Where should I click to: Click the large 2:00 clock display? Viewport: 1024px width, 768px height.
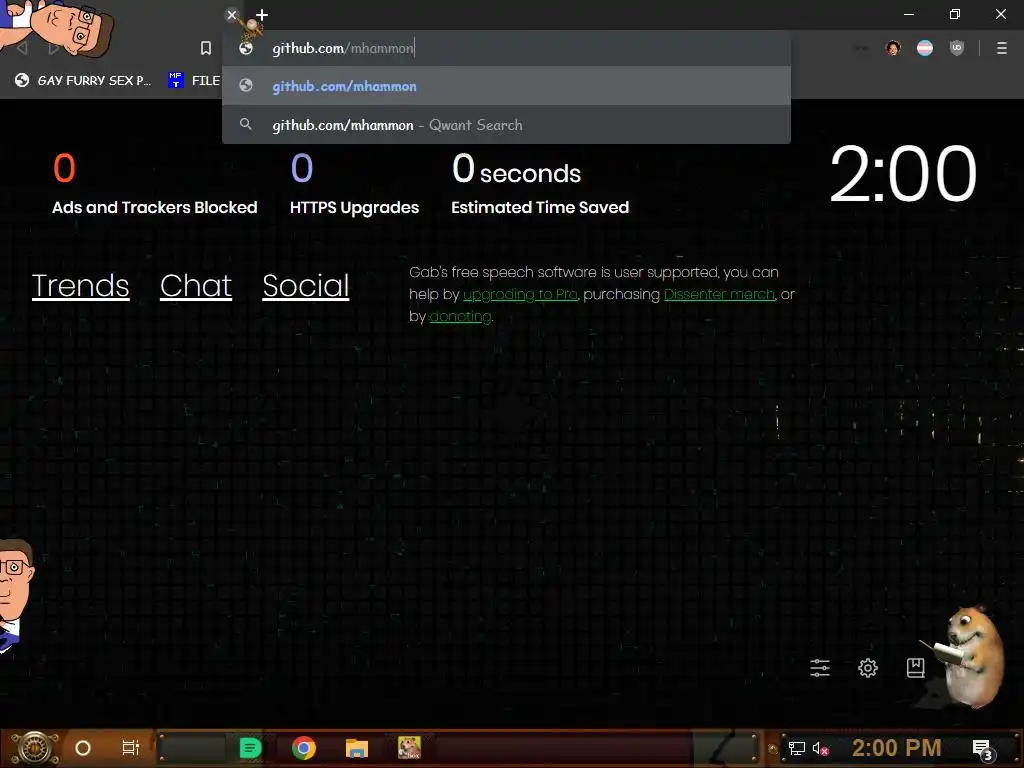[x=903, y=174]
